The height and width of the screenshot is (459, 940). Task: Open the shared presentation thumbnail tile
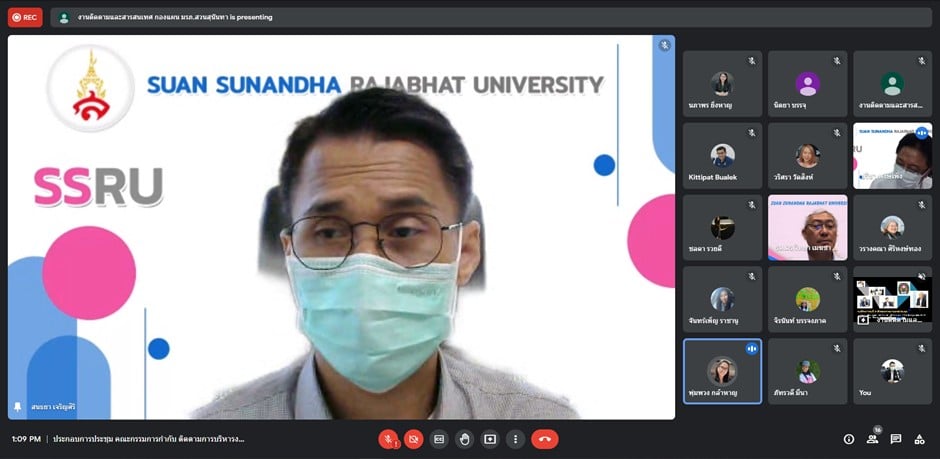(892, 299)
